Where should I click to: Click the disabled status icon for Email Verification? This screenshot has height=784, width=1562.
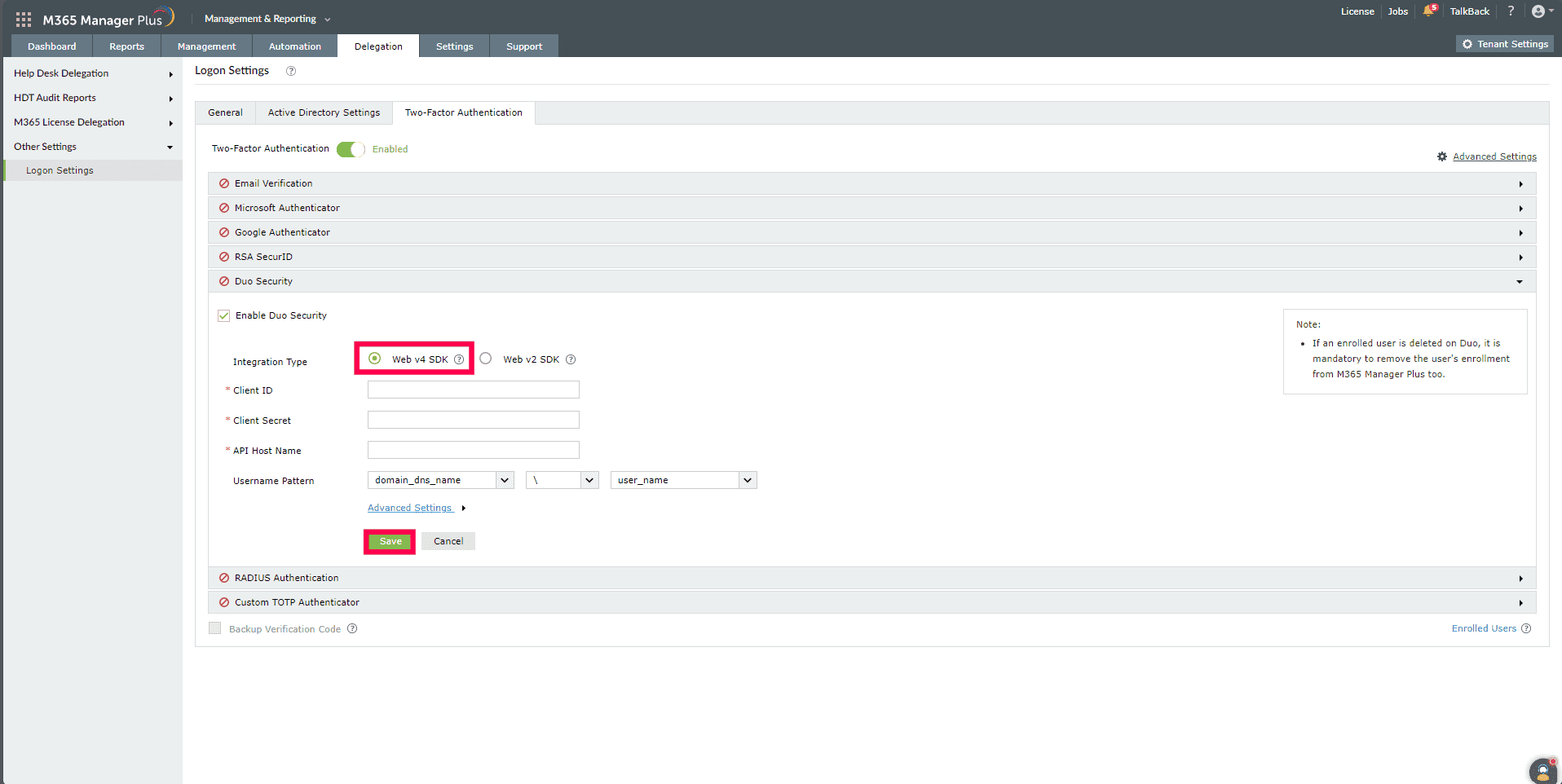click(x=224, y=183)
